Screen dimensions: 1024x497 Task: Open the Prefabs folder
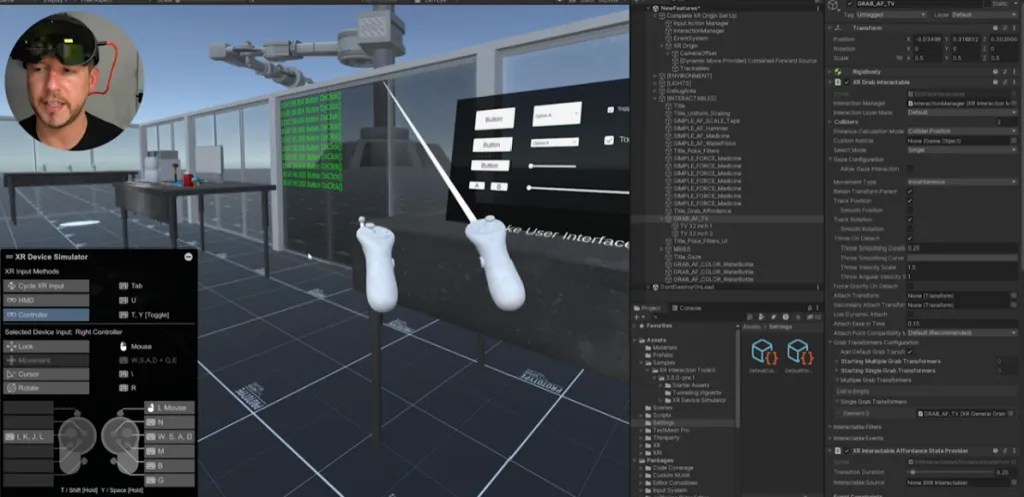pyautogui.click(x=663, y=355)
